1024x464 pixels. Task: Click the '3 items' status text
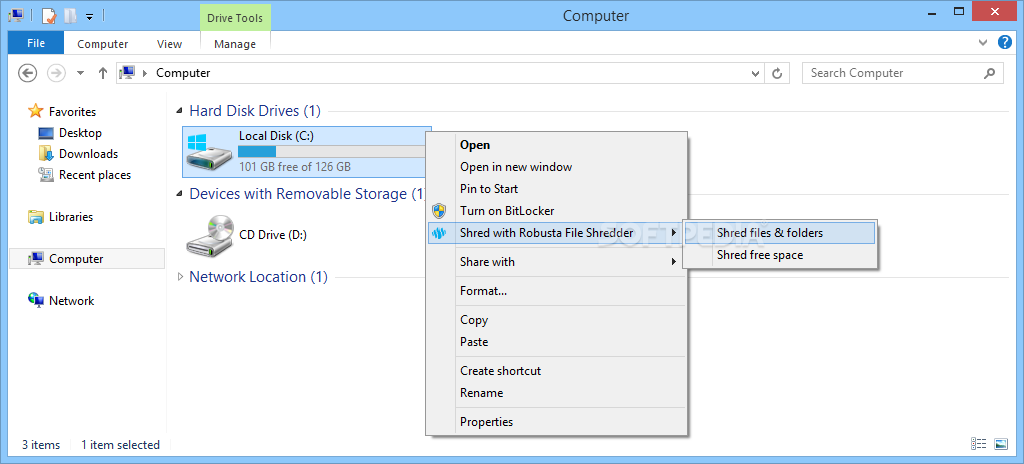click(x=40, y=445)
